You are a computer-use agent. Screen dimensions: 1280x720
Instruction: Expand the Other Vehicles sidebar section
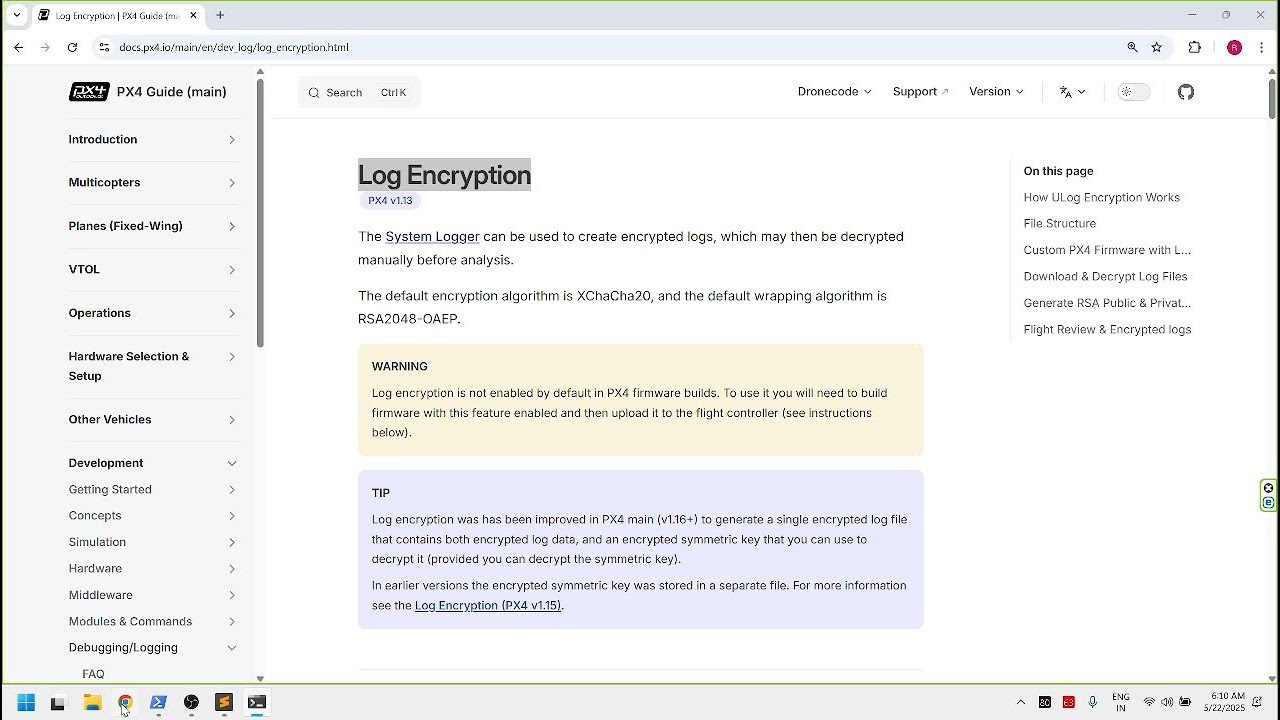pos(152,419)
